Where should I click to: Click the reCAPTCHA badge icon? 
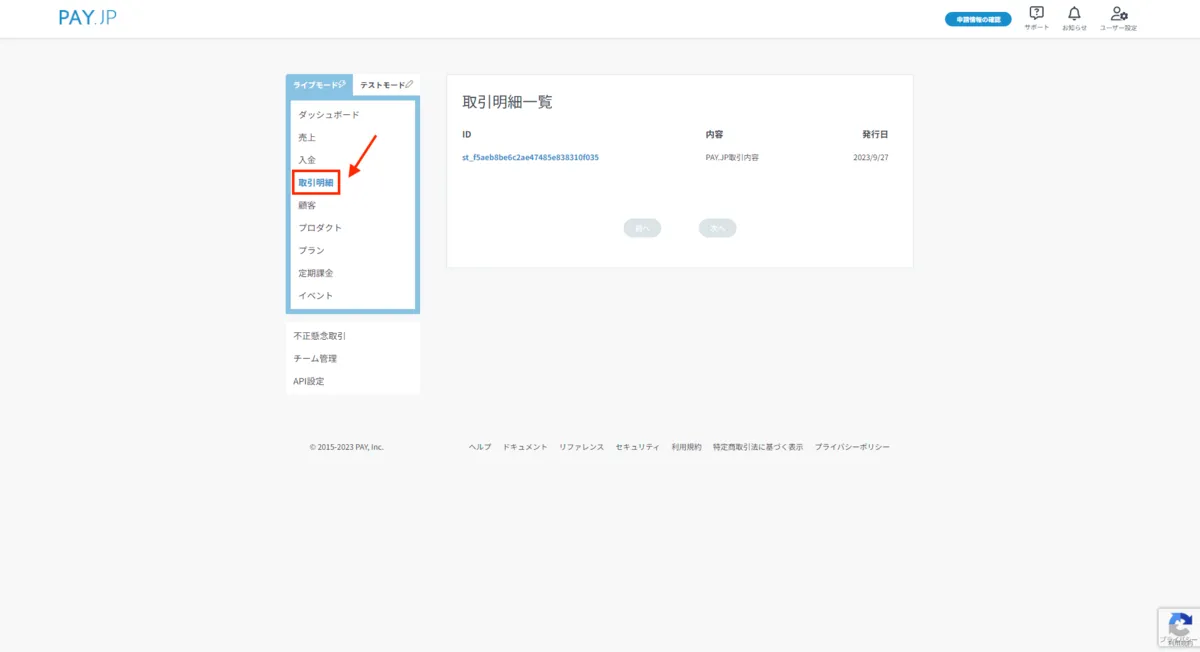click(x=1178, y=626)
